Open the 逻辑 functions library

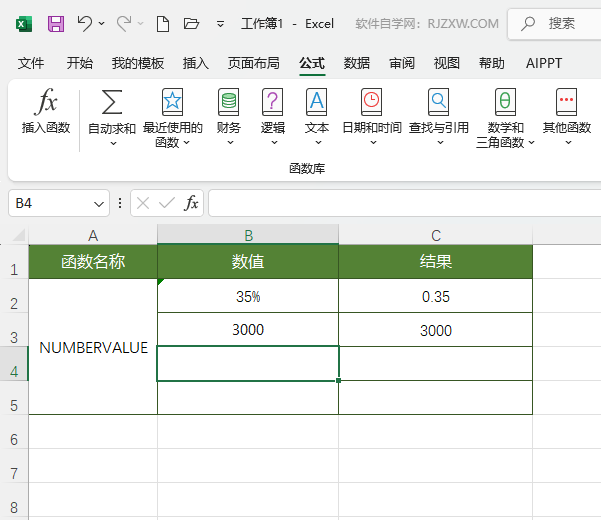coord(273,117)
